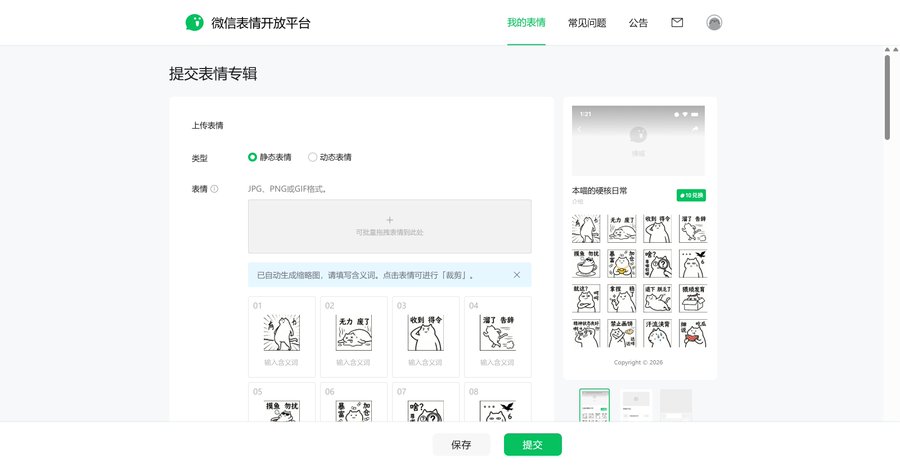
Task: Focus the meaning word field under sticker 02
Action: [x=354, y=363]
